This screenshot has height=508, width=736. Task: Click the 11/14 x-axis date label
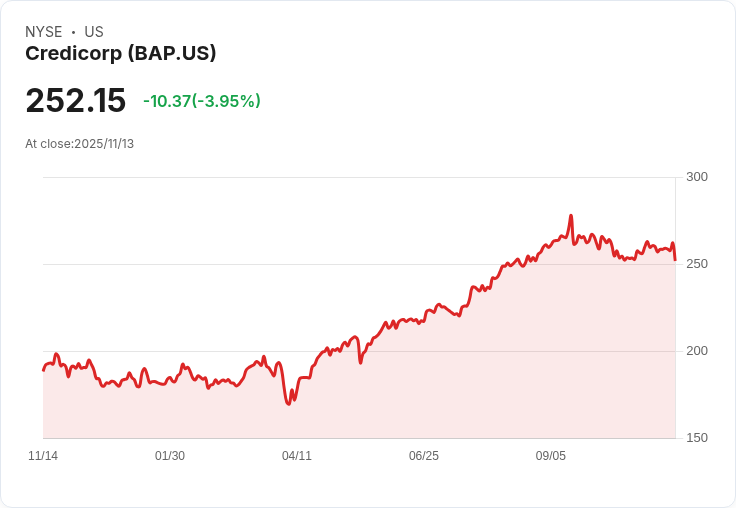(43, 456)
